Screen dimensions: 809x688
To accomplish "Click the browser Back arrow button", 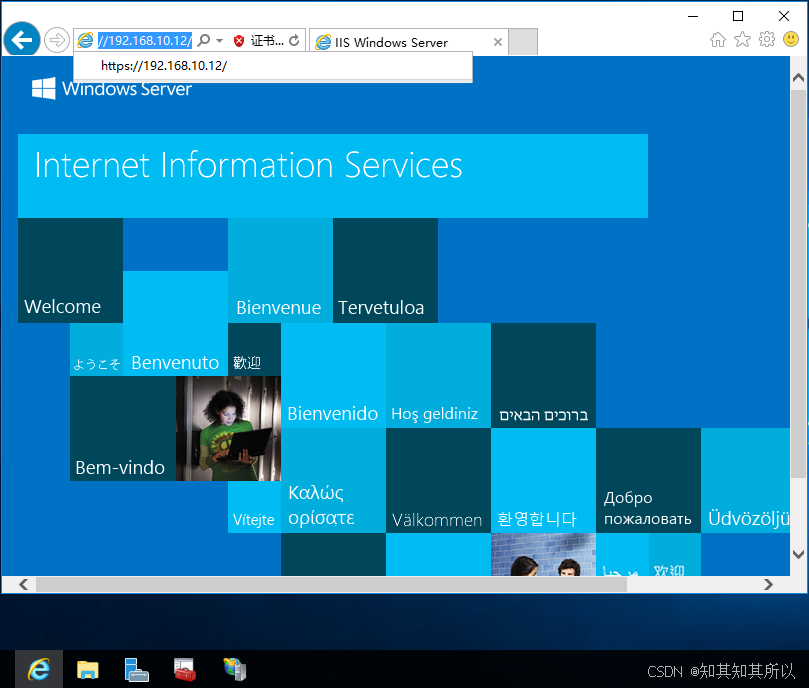I will 21,40.
